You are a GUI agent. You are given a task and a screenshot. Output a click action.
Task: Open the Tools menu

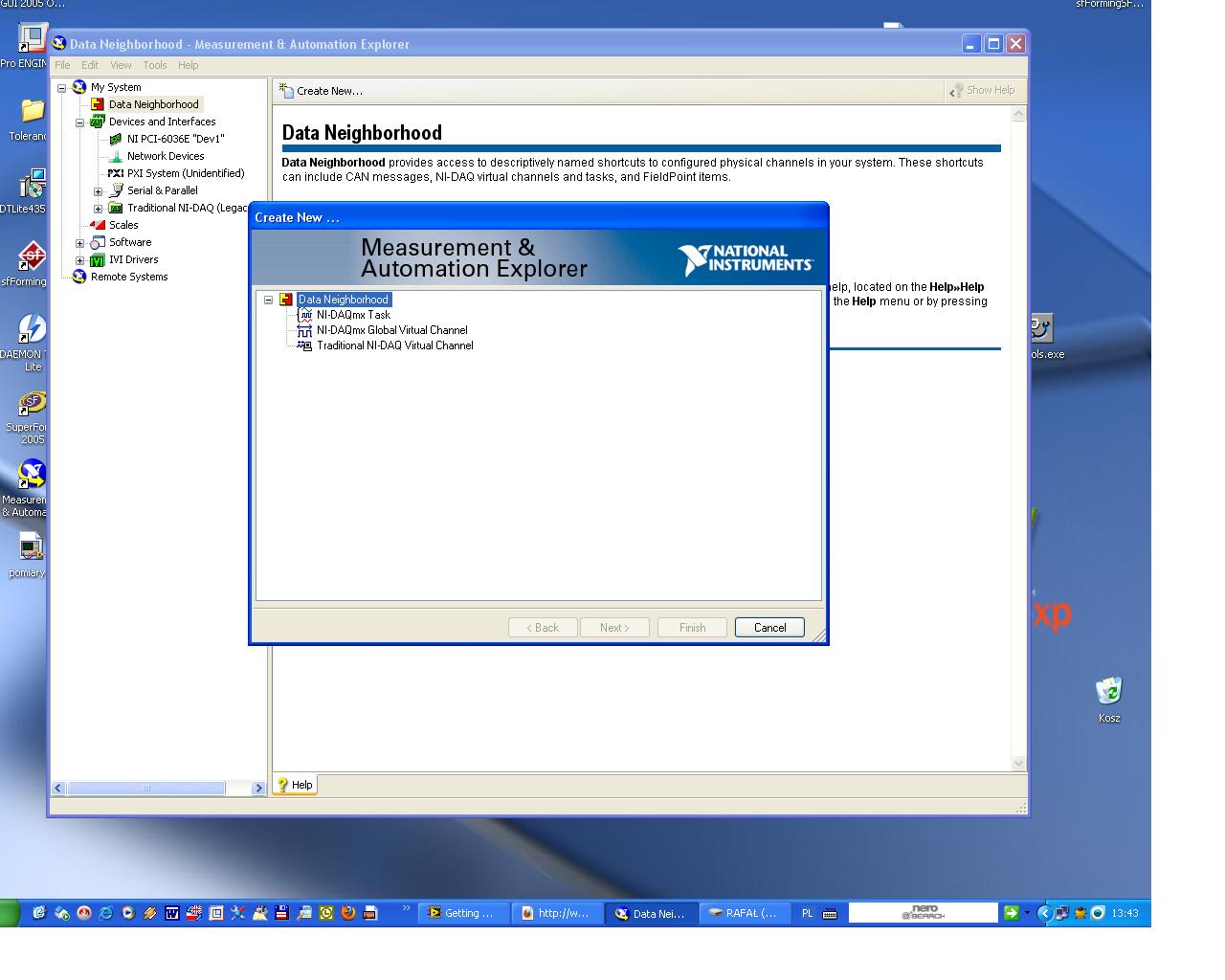[155, 65]
